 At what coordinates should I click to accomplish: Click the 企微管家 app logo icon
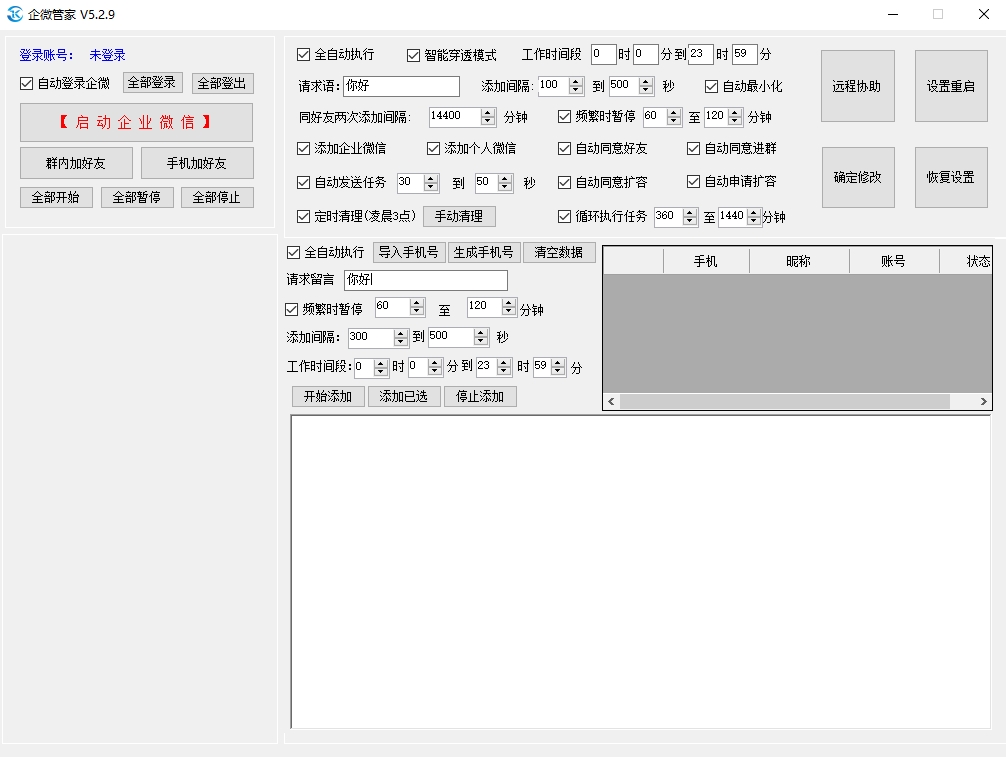[14, 14]
